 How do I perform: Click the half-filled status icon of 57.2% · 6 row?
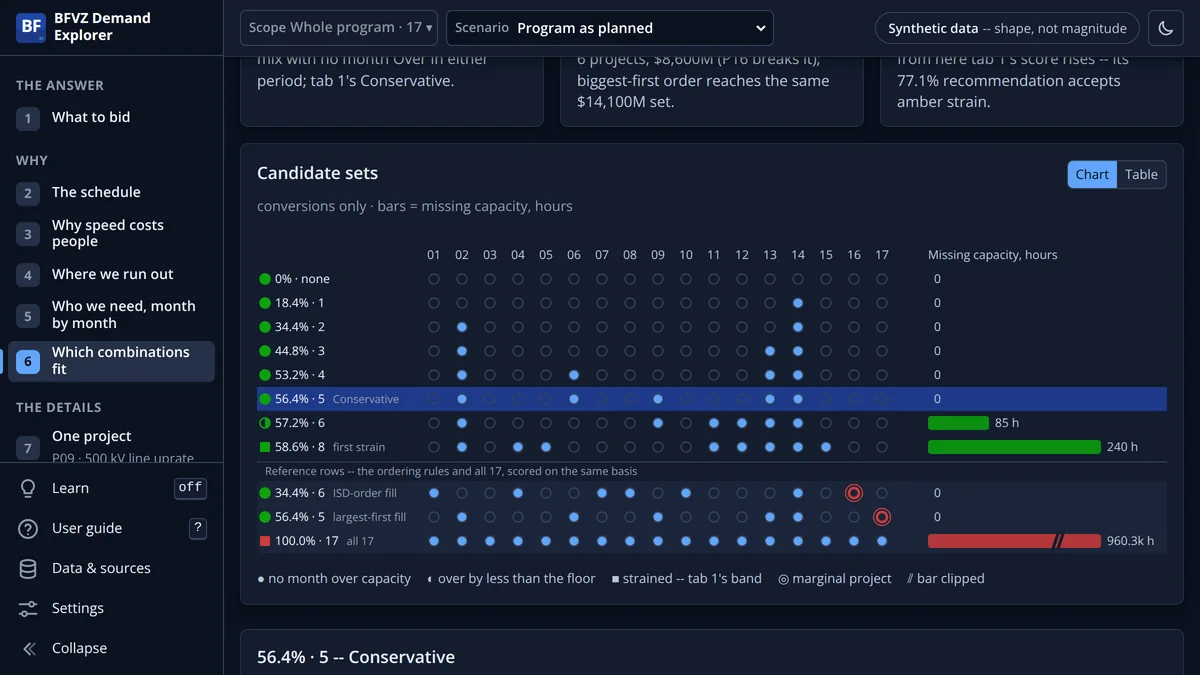point(265,423)
